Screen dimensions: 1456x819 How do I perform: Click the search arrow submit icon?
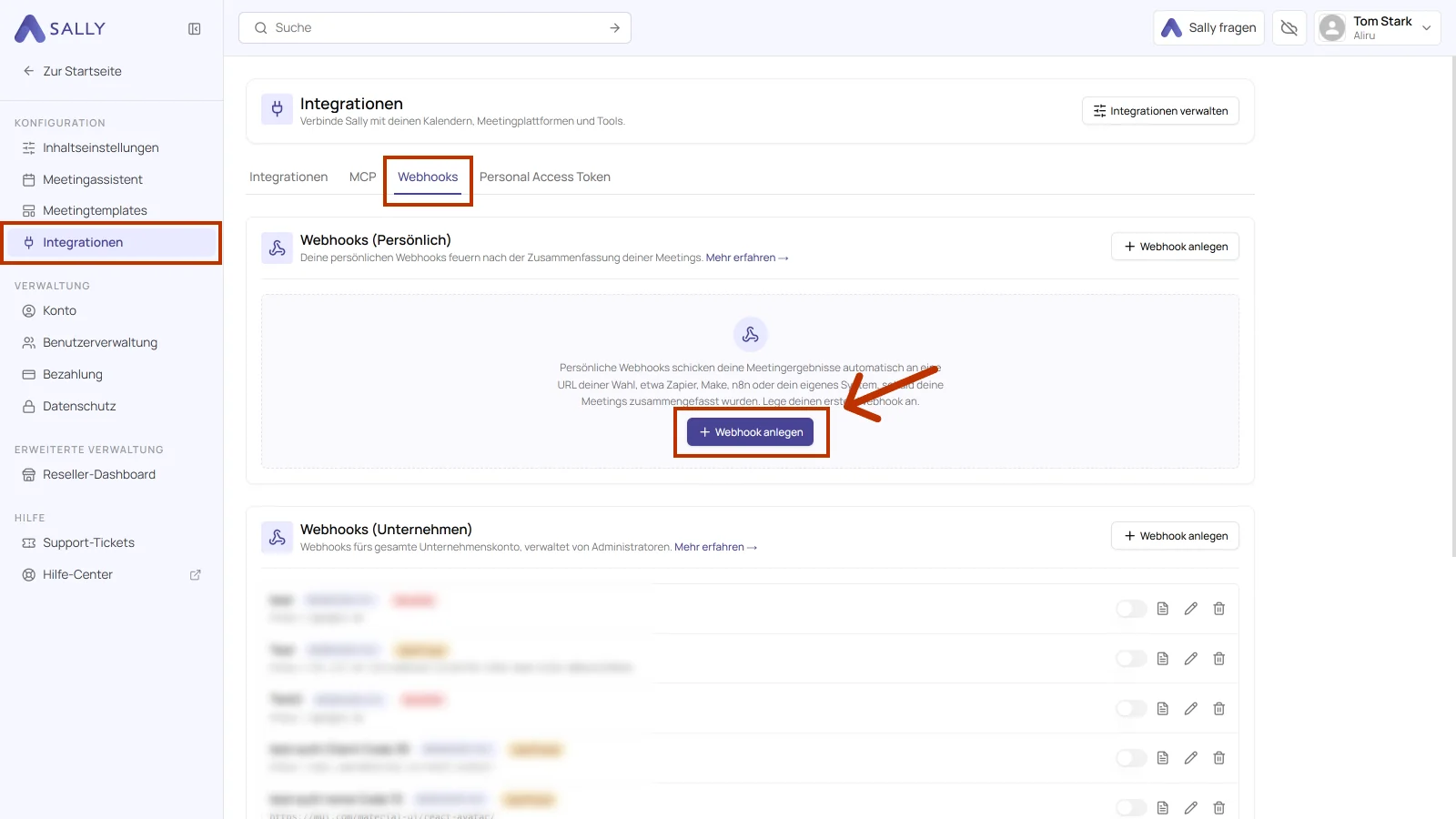[615, 28]
